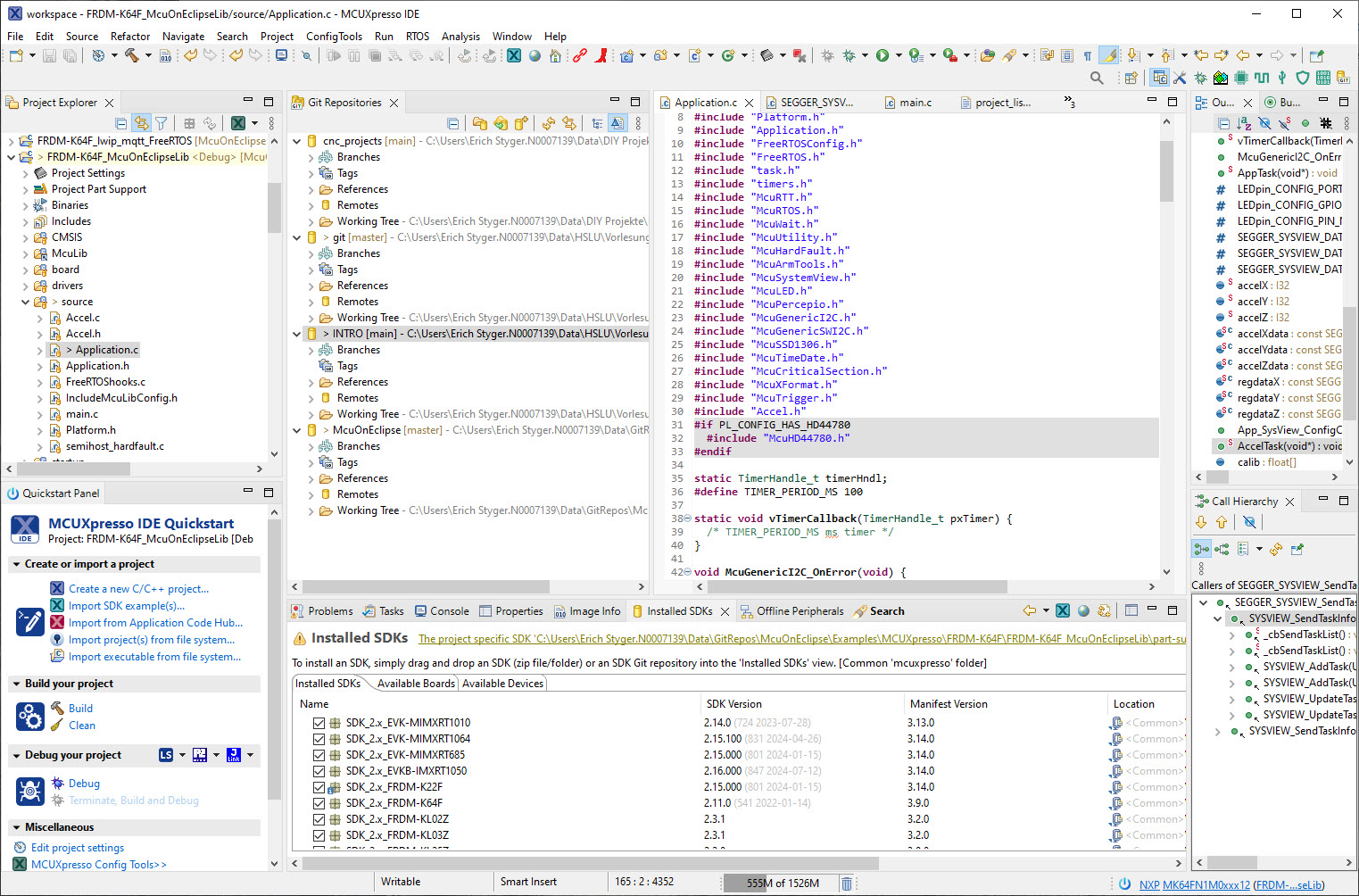Toggle the Mark Occurrences highlighter icon

1108,54
